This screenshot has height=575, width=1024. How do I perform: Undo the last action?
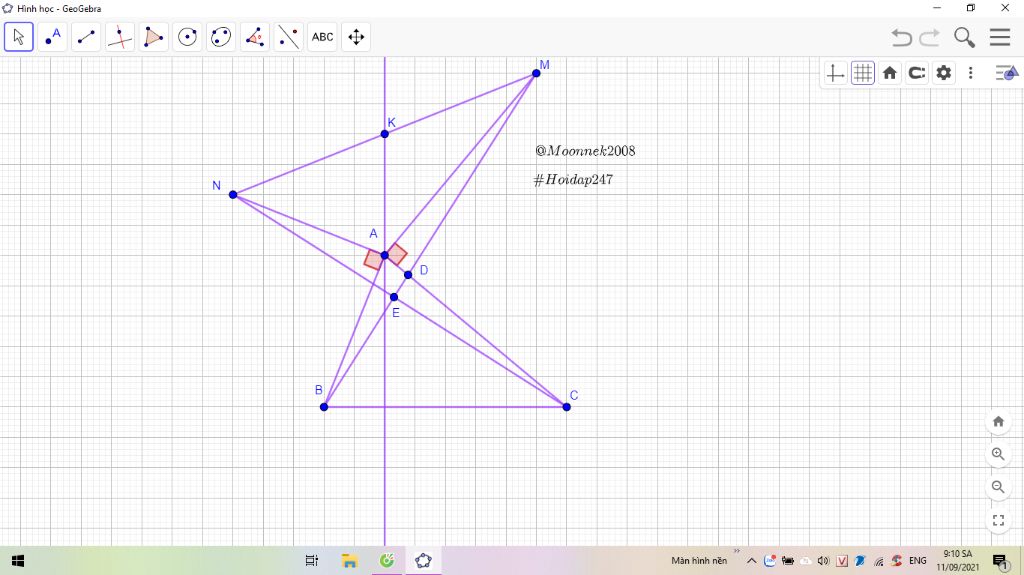902,37
